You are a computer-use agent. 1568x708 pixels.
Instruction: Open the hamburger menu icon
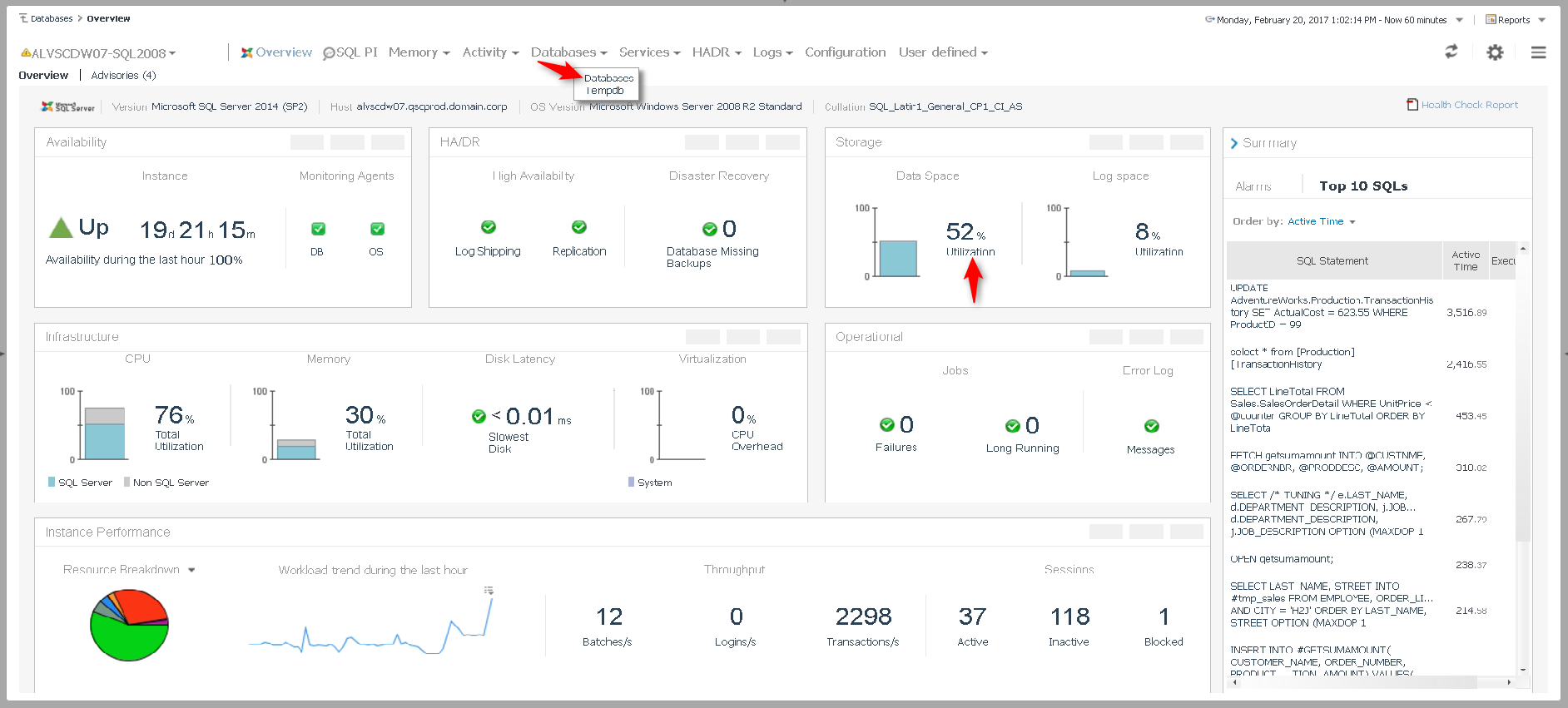point(1538,52)
